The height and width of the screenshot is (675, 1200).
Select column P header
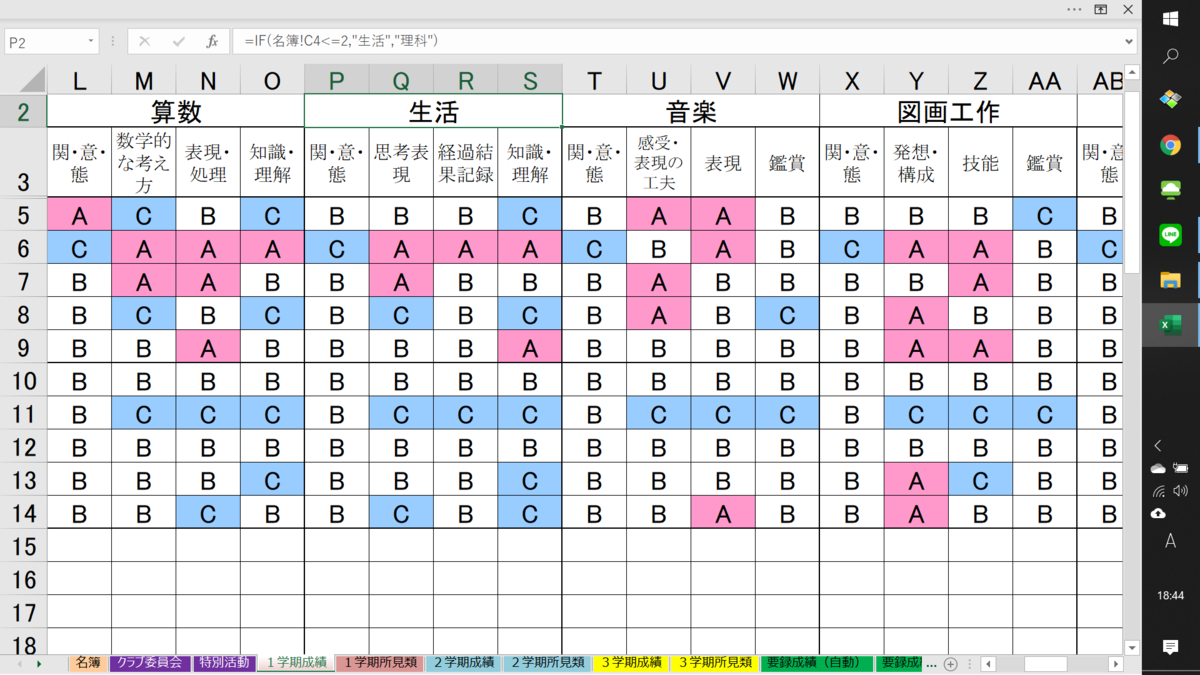point(336,82)
